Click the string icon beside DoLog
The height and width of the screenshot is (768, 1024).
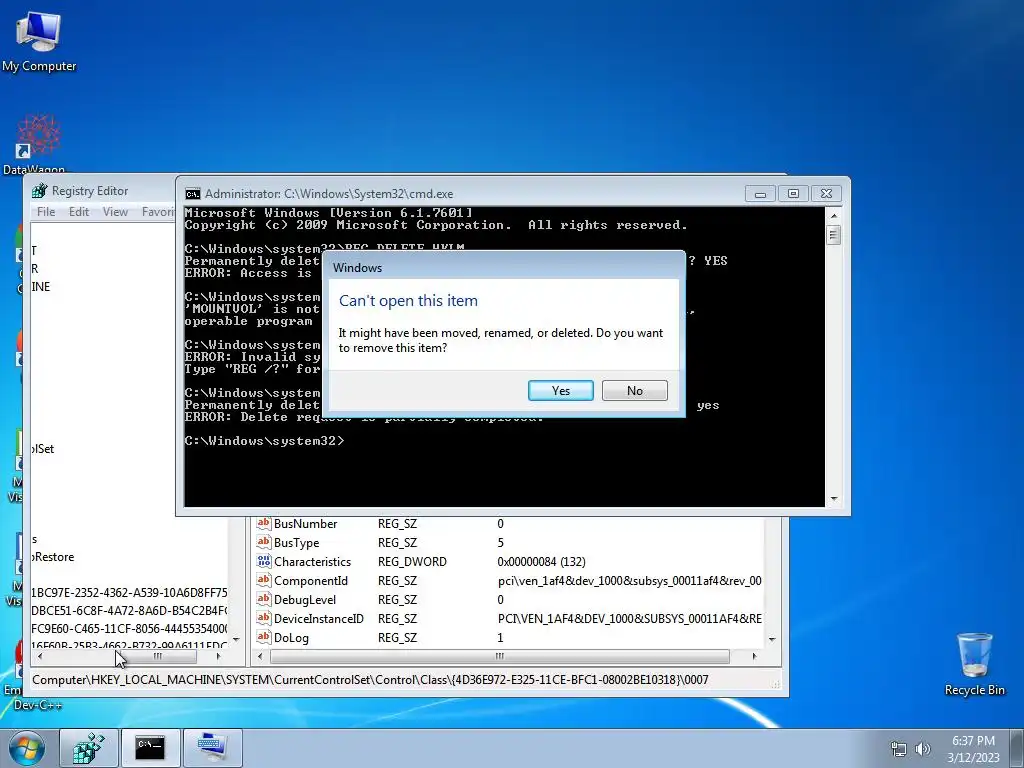(x=263, y=637)
